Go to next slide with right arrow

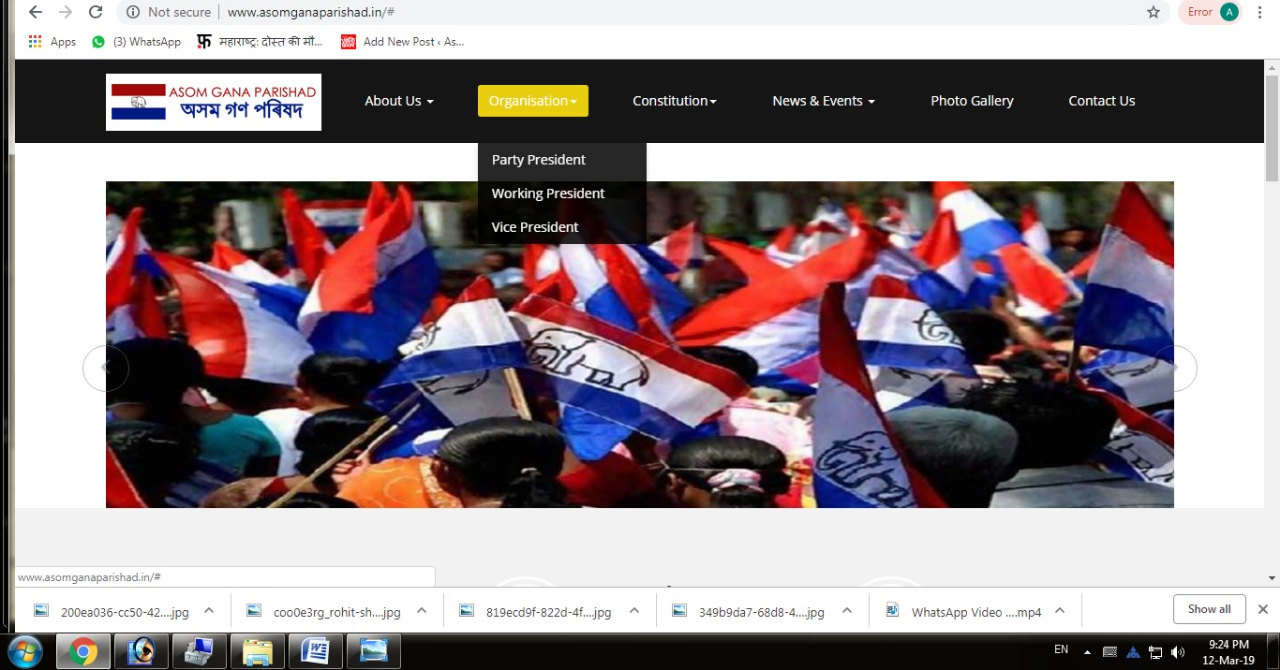point(1175,368)
